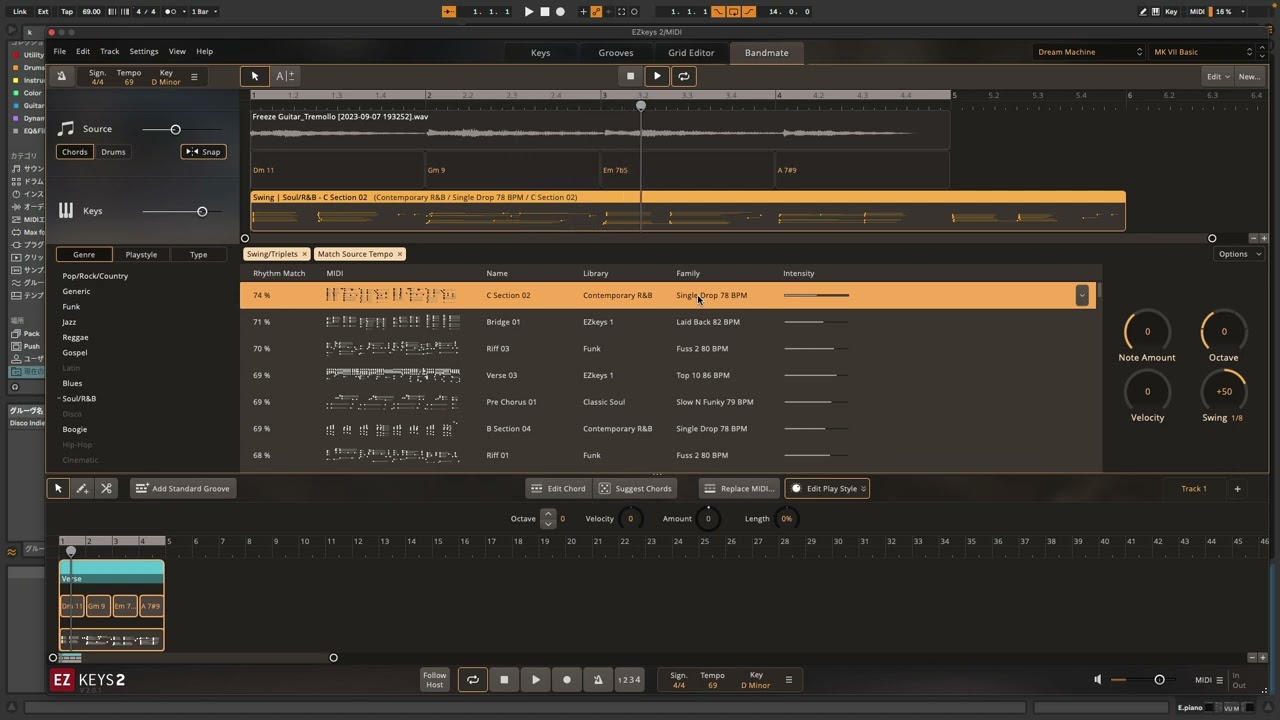Click the count-in 1234 icon

(x=629, y=680)
